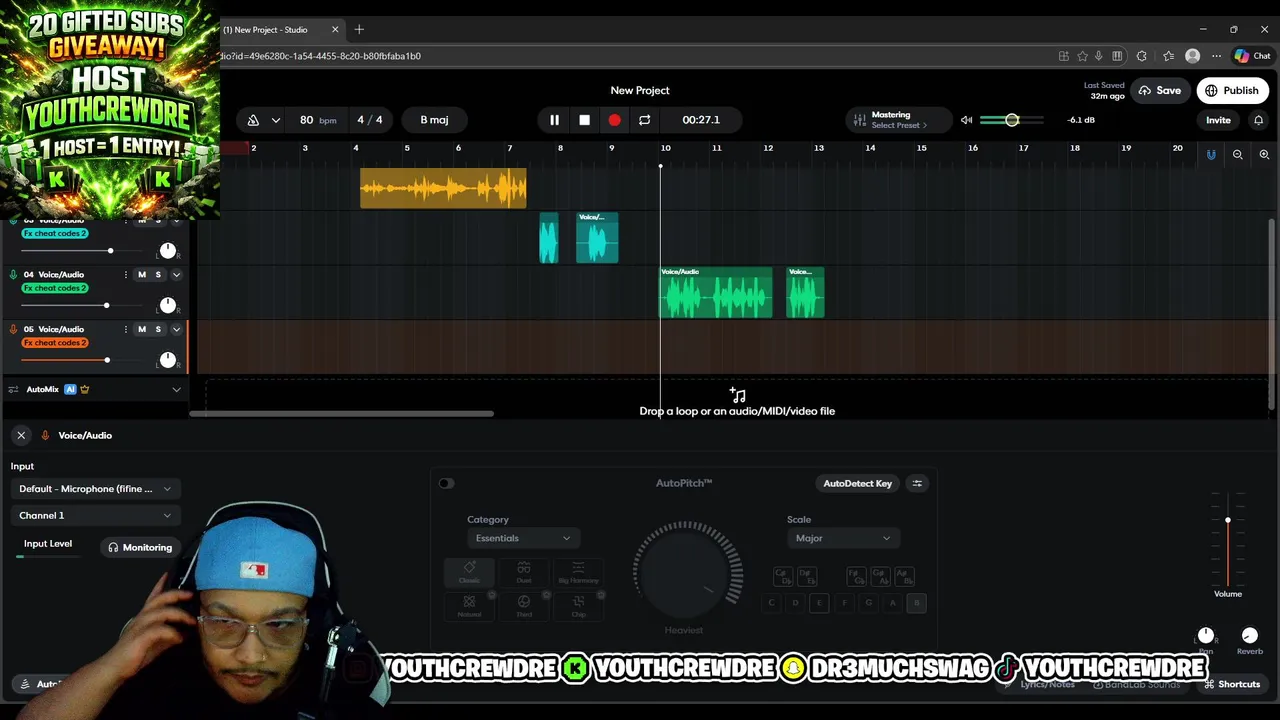Image resolution: width=1280 pixels, height=720 pixels.
Task: Mute track 05 Voice/Audio
Action: 142,329
